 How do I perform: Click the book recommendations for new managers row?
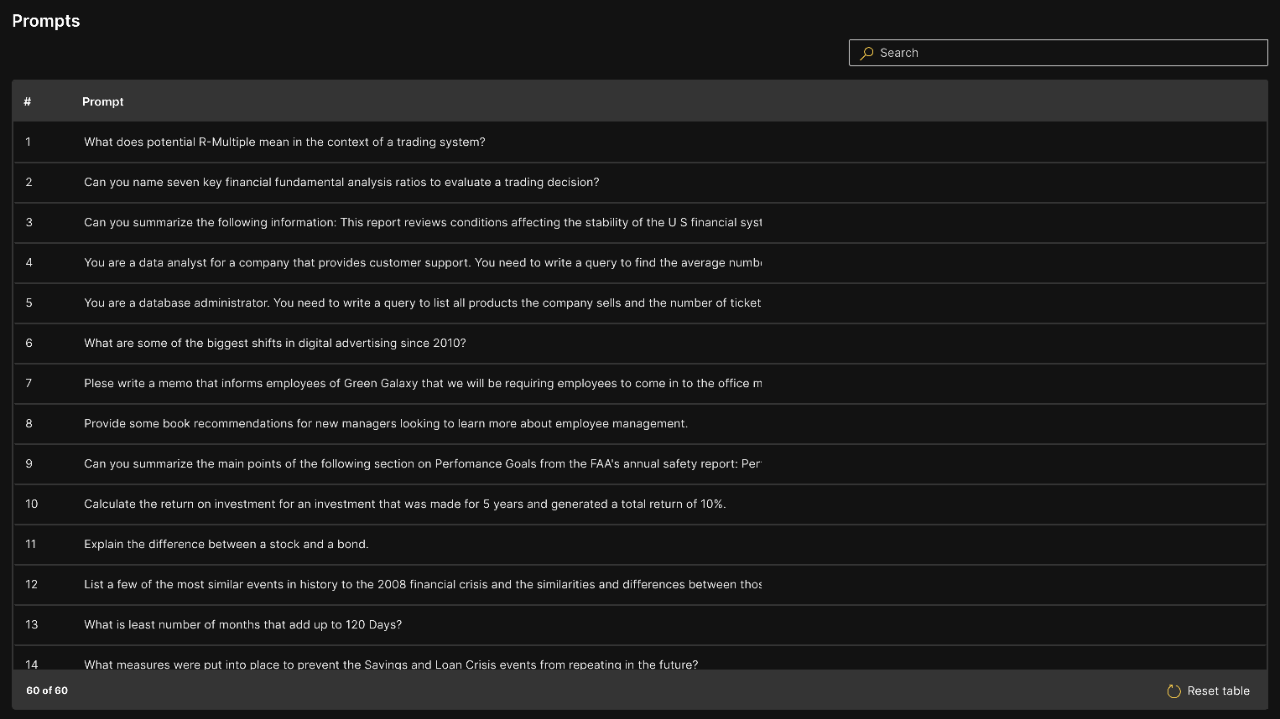click(x=385, y=424)
